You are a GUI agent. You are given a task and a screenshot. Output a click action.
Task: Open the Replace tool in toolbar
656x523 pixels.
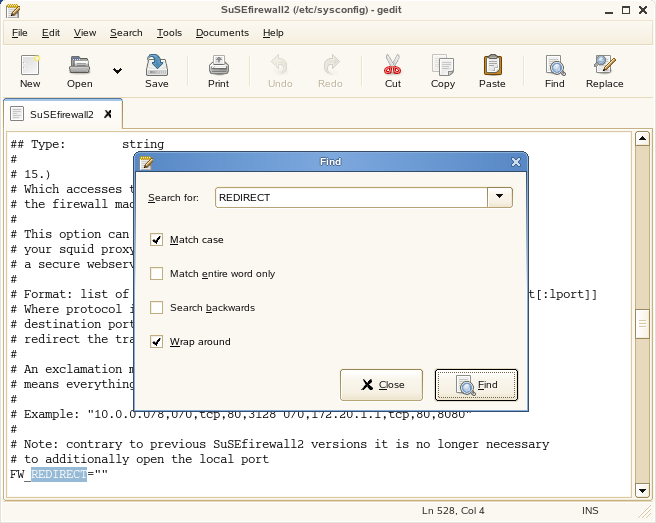pyautogui.click(x=605, y=71)
